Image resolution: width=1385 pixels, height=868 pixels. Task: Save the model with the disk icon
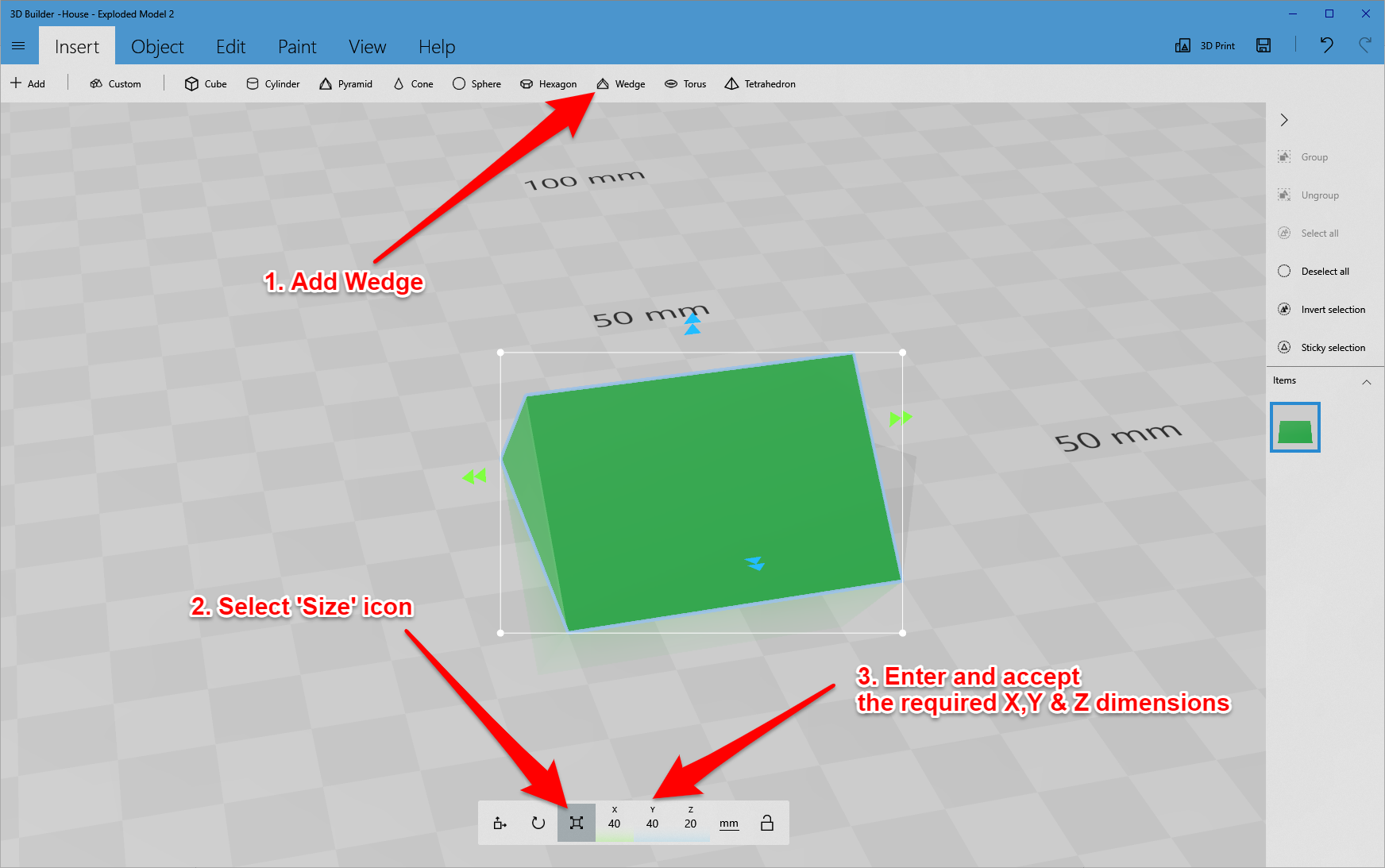1263,45
